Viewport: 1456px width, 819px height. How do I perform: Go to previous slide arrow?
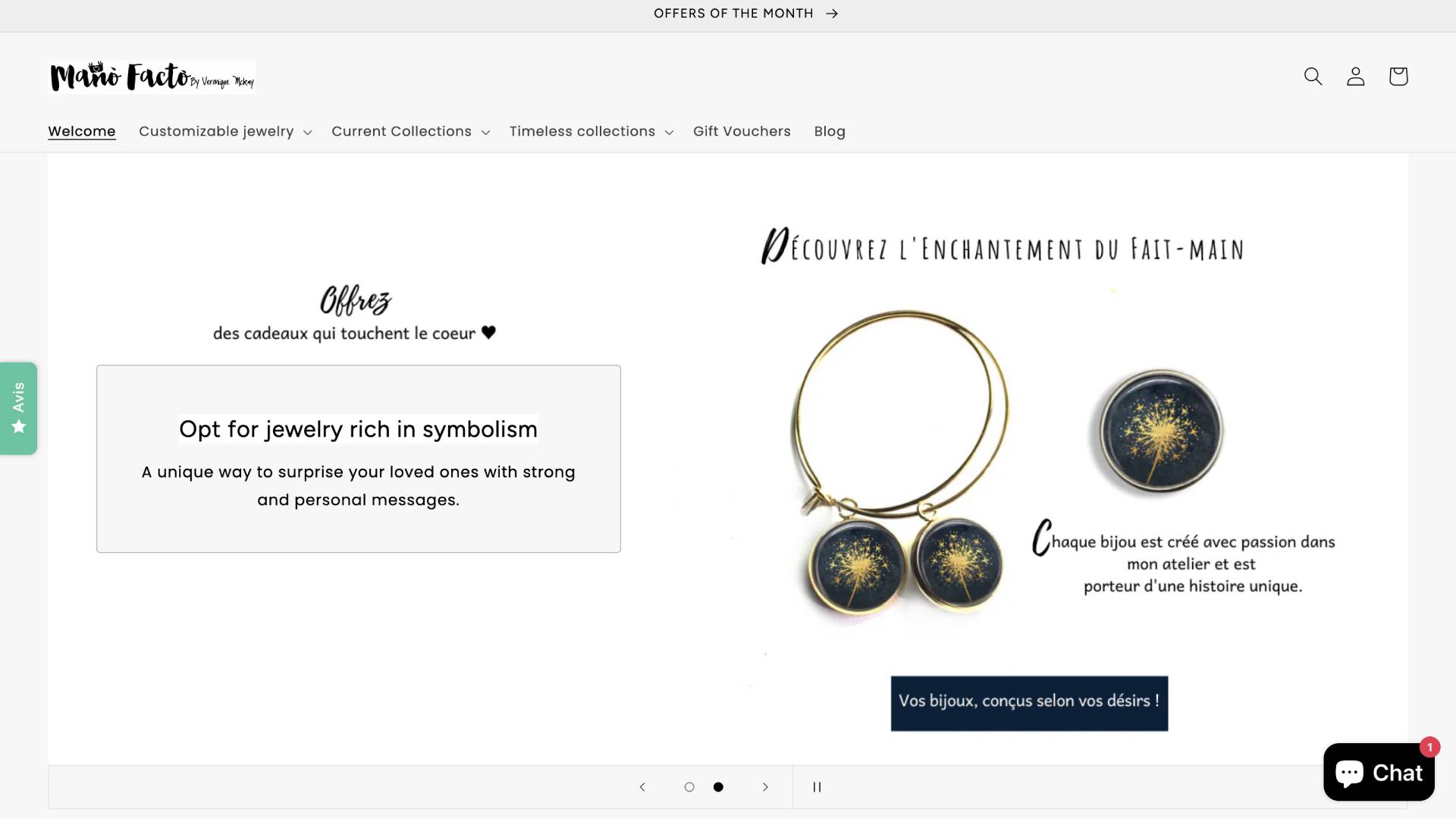tap(642, 787)
